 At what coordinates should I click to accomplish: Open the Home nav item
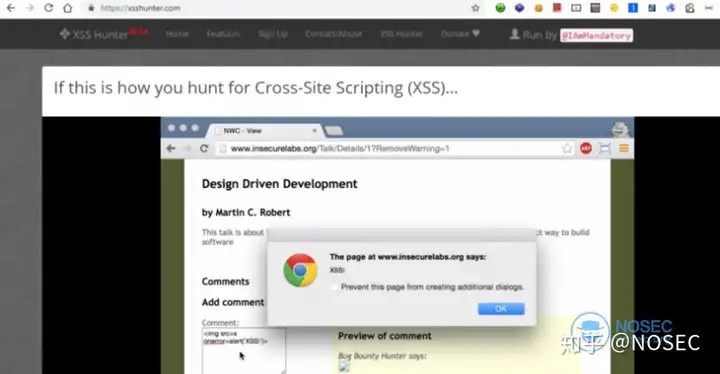pos(177,34)
